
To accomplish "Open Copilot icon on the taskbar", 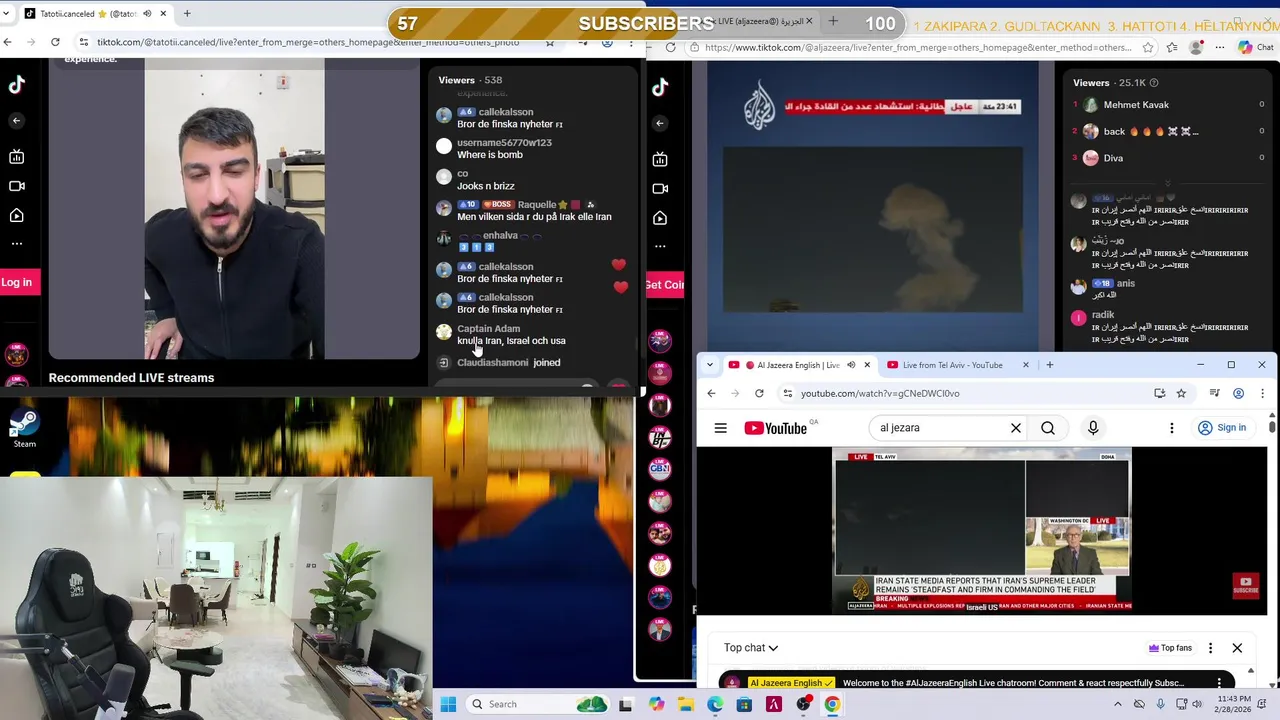I will click(x=656, y=704).
